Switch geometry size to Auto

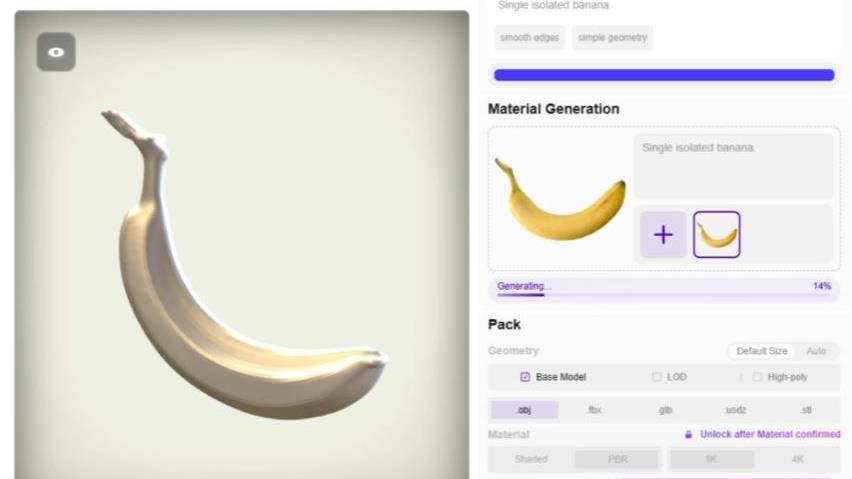[816, 351]
